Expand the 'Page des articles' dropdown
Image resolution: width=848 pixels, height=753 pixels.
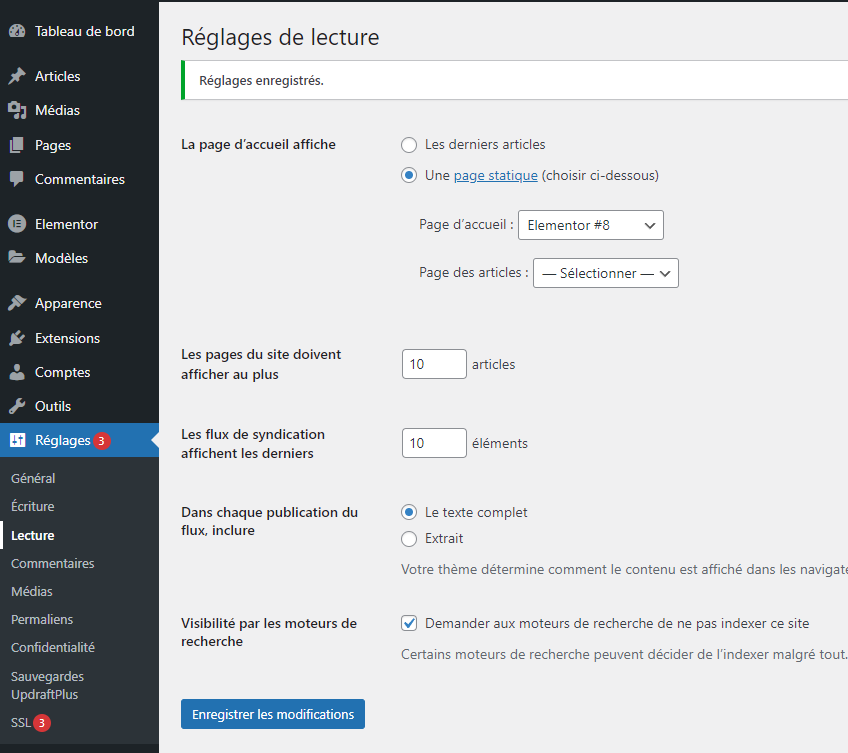coord(605,273)
